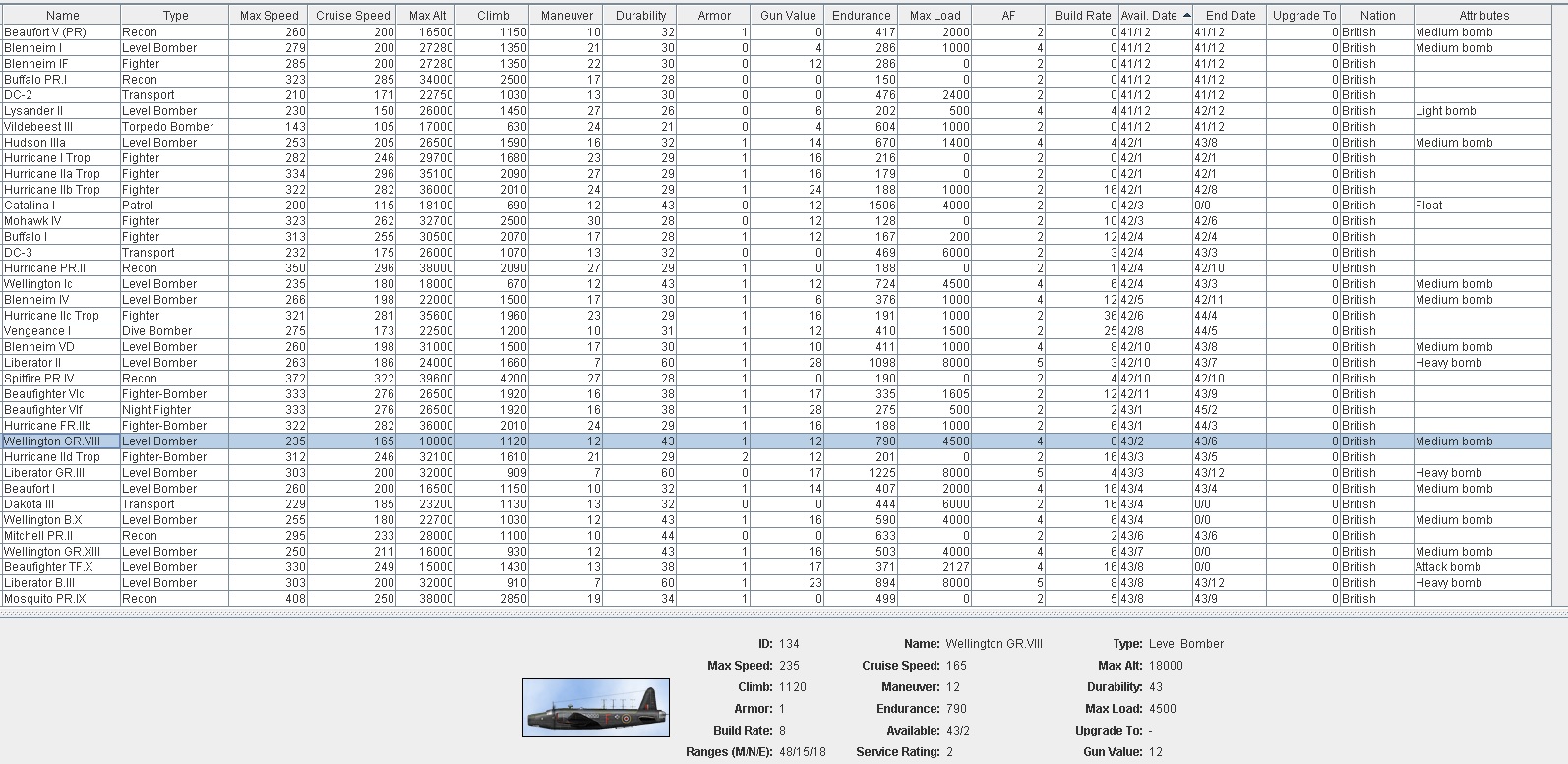Select the Blenheim I aircraft row
The width and height of the screenshot is (1568, 764).
[x=777, y=48]
